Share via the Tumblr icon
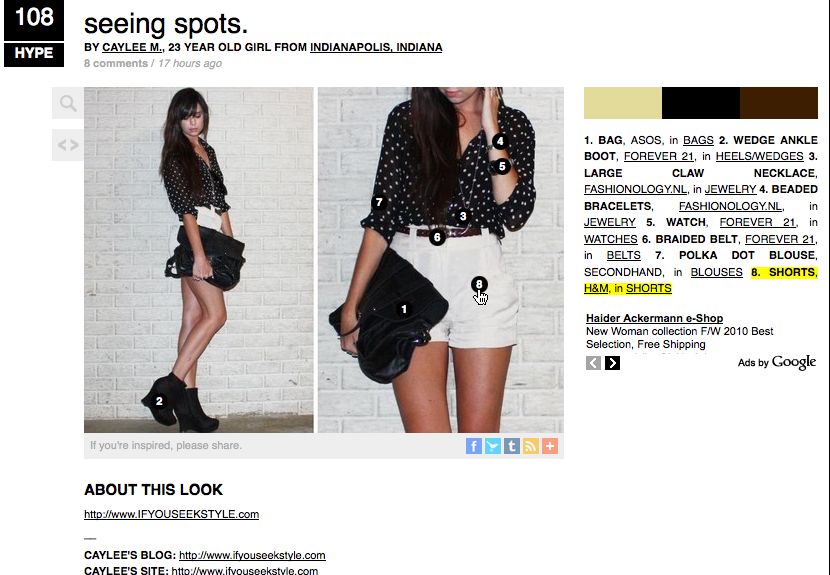 512,446
